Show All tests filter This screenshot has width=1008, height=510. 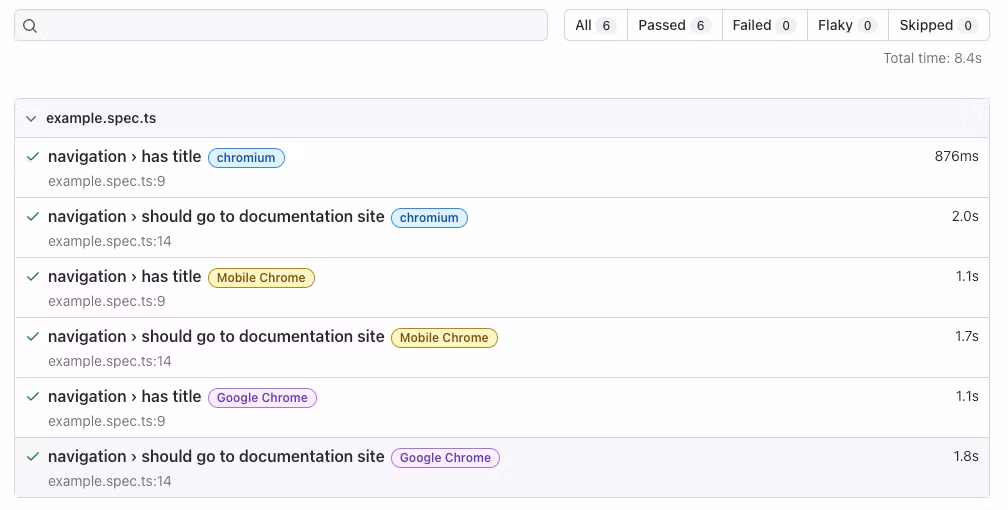point(596,25)
